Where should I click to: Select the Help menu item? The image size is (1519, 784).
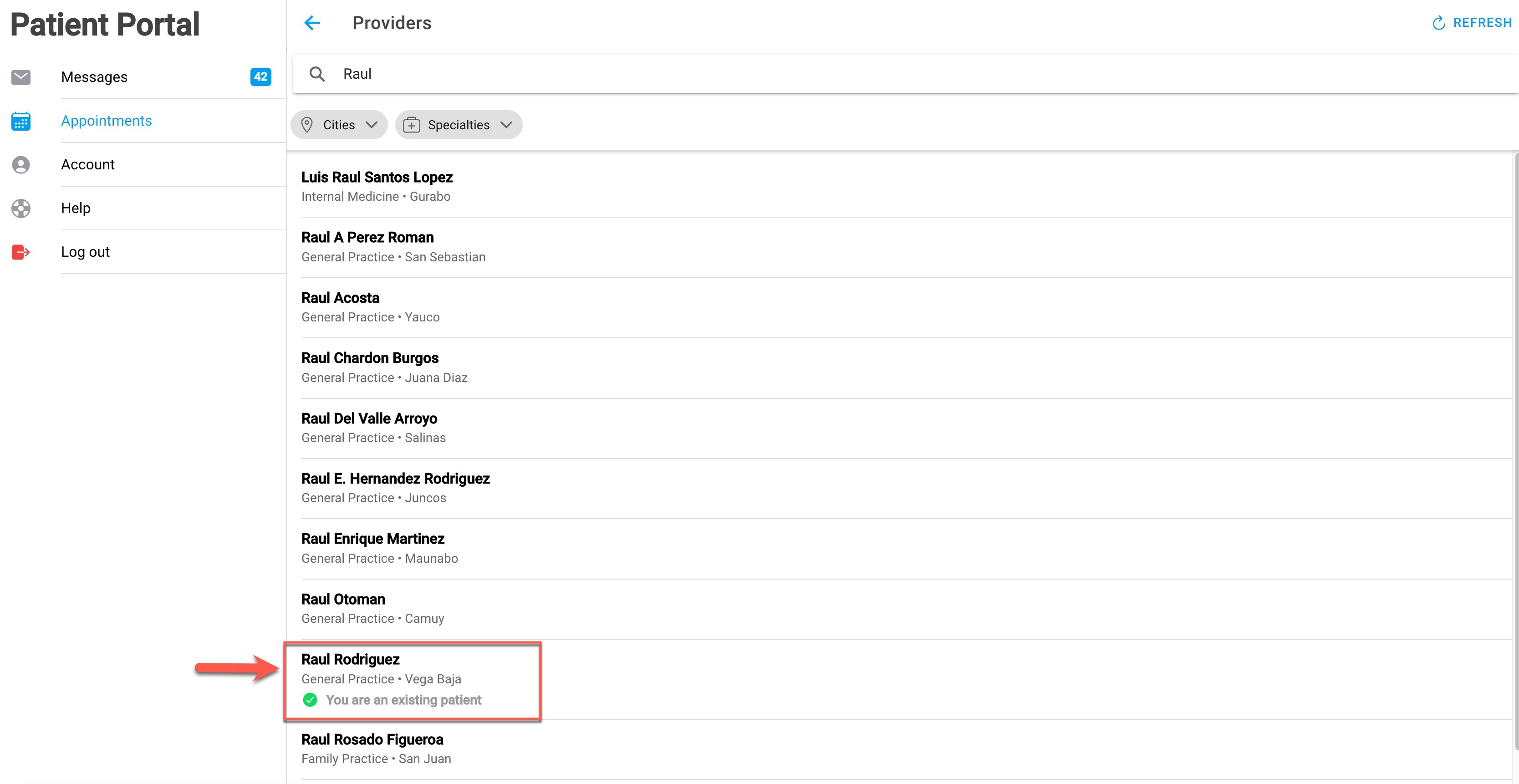tap(76, 208)
